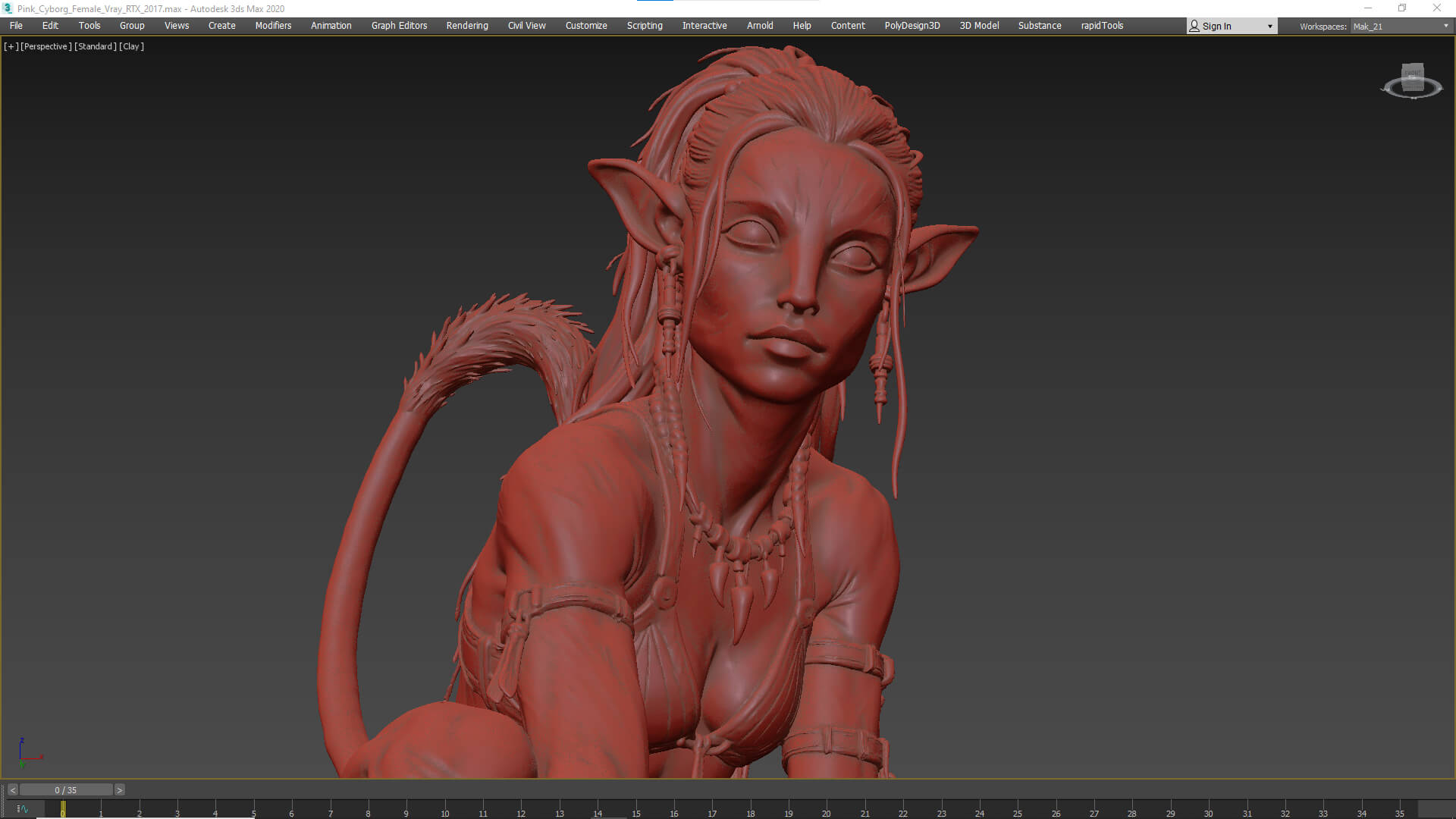
Task: Open the Group menu
Action: pyautogui.click(x=132, y=26)
